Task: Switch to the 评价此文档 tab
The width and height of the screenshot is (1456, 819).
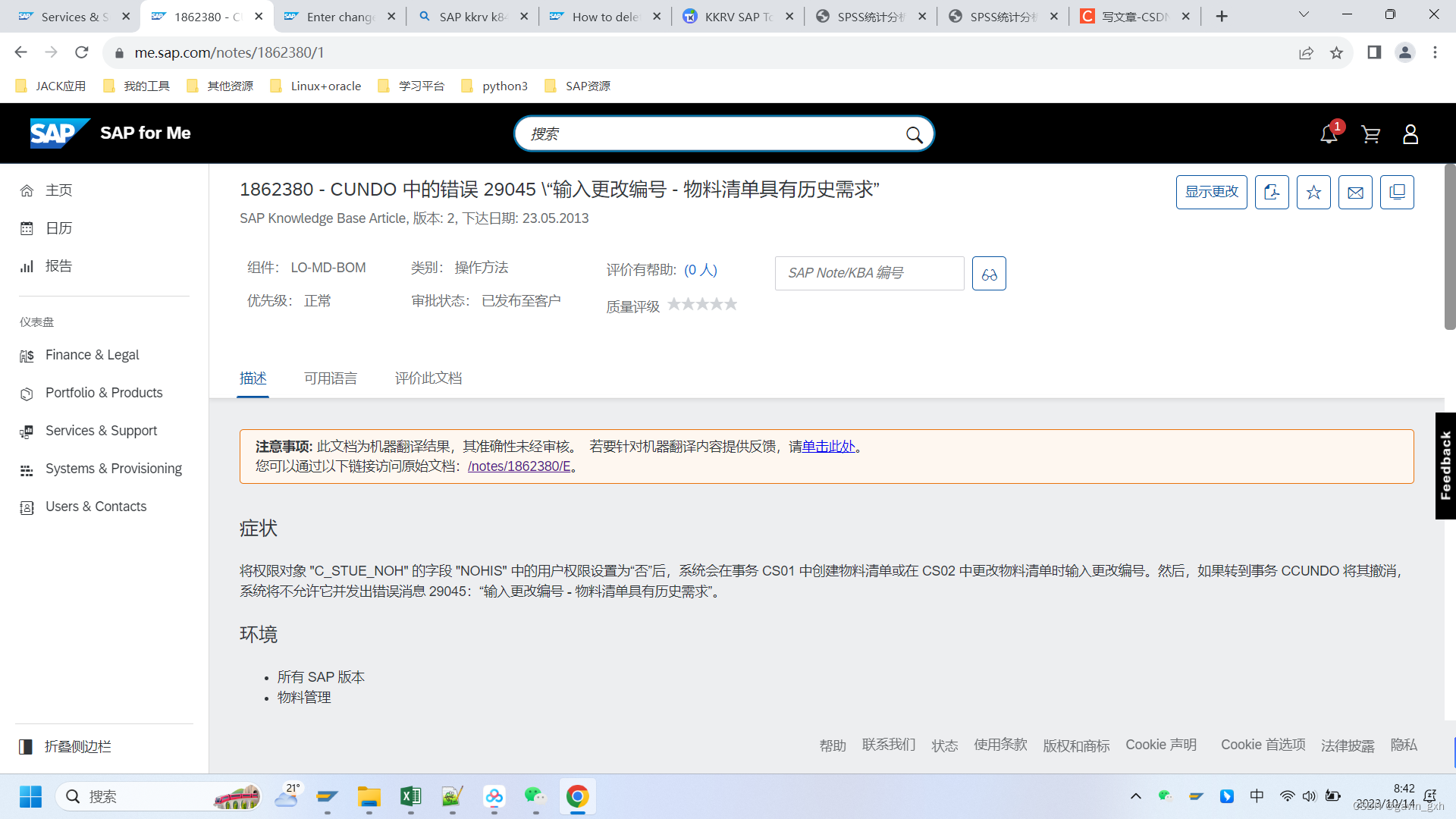Action: coord(428,378)
